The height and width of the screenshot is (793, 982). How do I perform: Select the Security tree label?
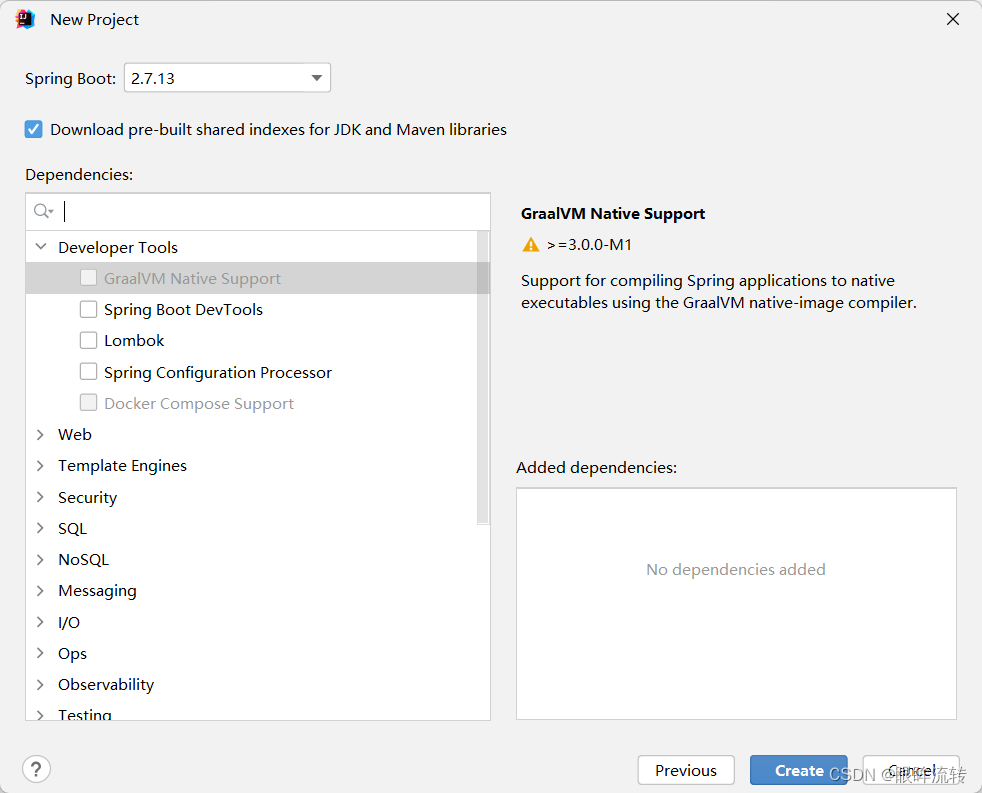tap(87, 497)
